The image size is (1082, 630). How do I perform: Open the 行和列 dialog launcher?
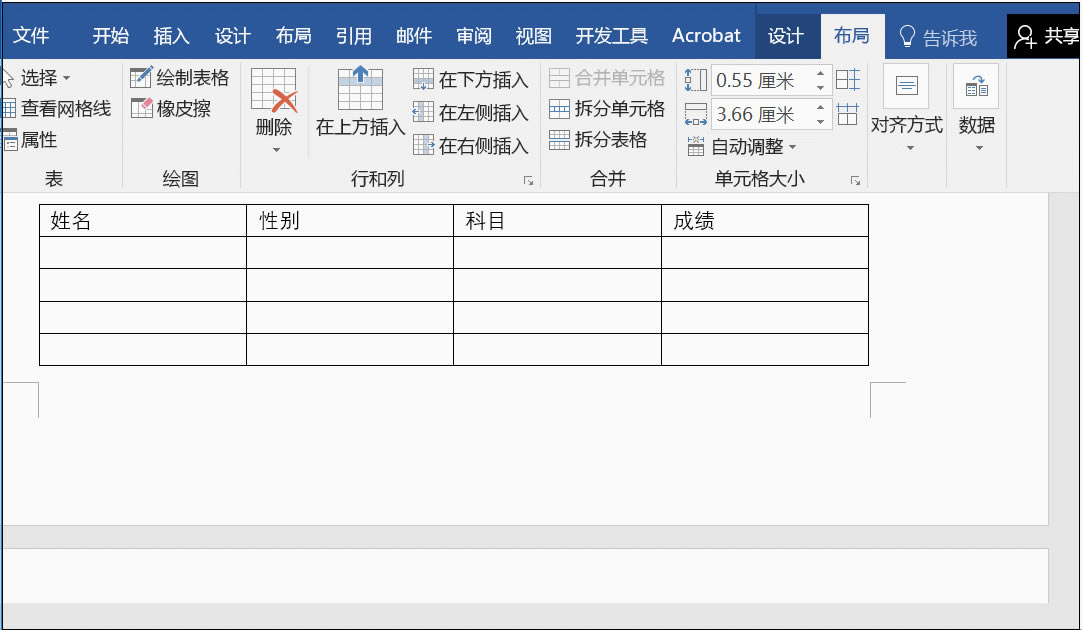(x=529, y=181)
